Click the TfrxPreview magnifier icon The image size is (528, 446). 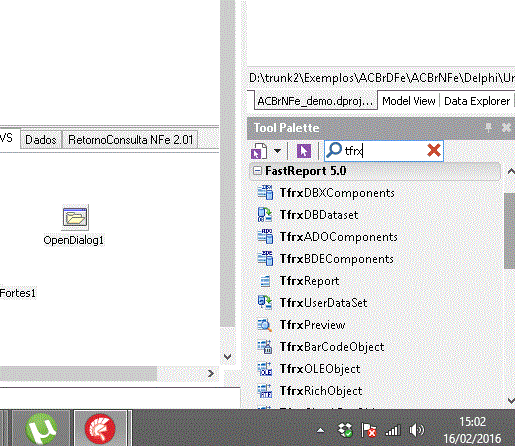click(265, 325)
